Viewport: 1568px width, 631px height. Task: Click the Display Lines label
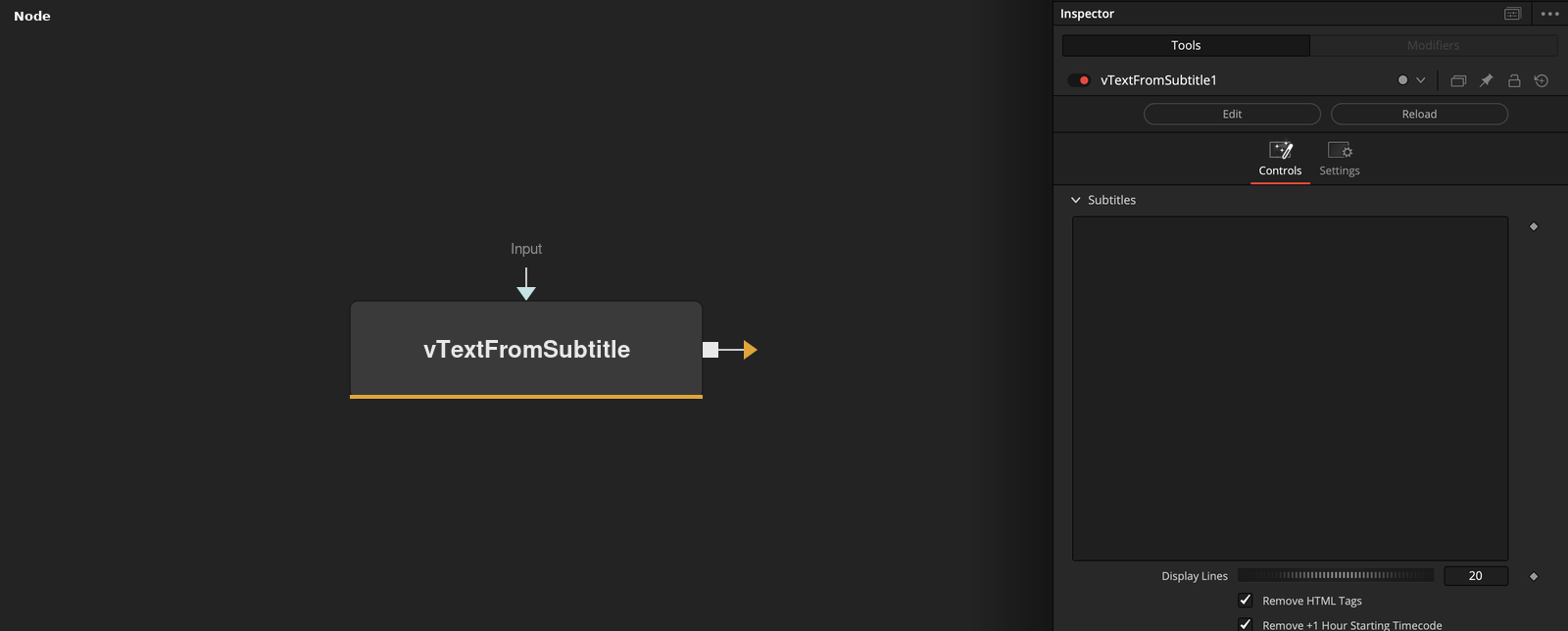1195,576
